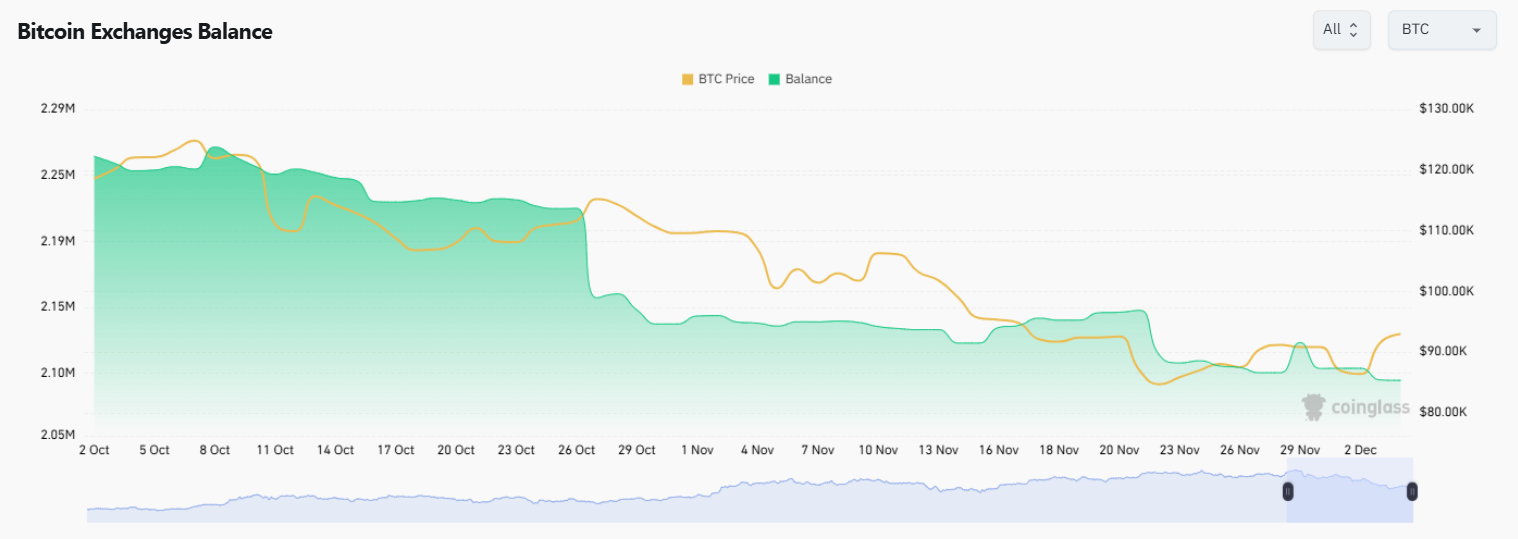1518x539 pixels.
Task: Click the coinglass watermark logo icon
Action: pyautogui.click(x=1313, y=406)
